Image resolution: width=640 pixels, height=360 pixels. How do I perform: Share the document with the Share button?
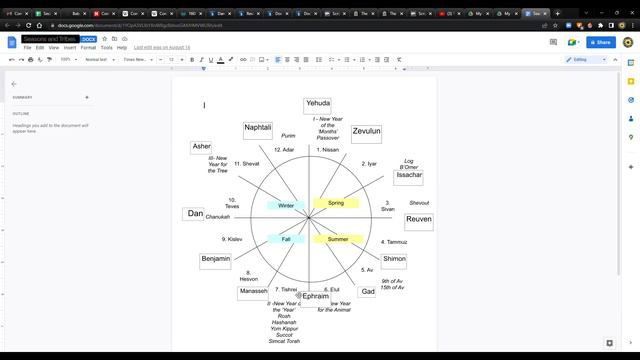601,42
